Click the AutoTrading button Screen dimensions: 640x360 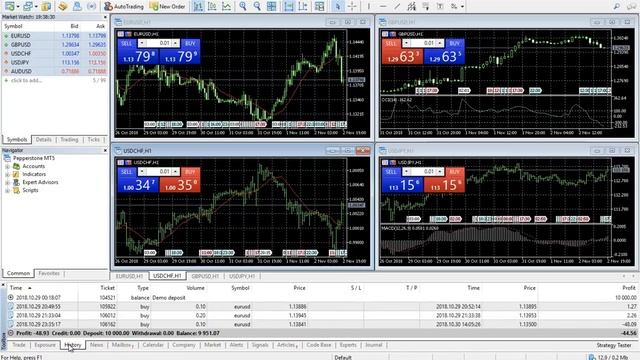coord(124,6)
